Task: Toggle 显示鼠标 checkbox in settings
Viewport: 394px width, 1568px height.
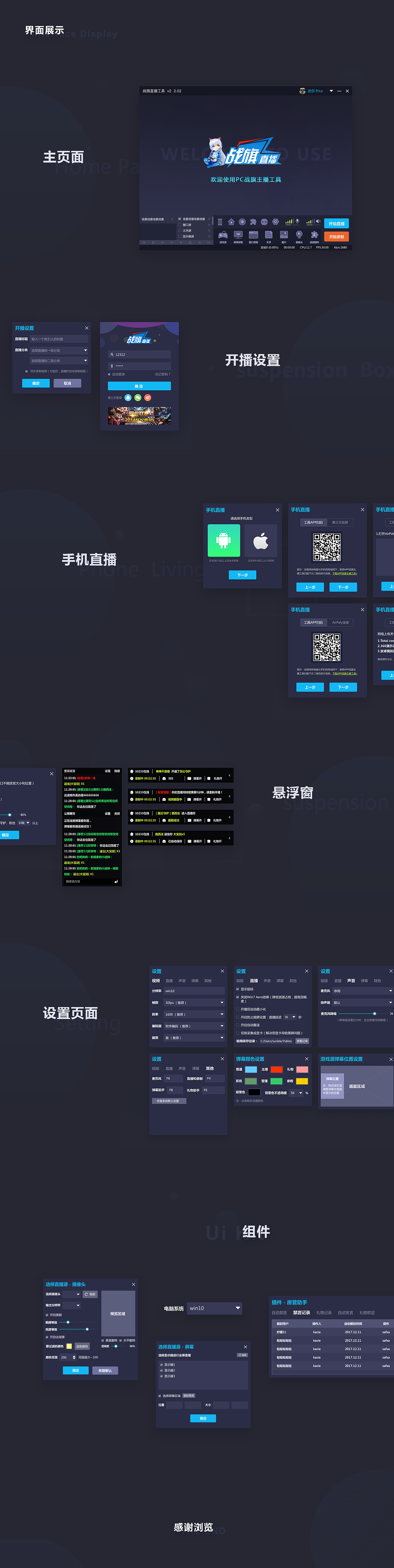Action: 238,989
